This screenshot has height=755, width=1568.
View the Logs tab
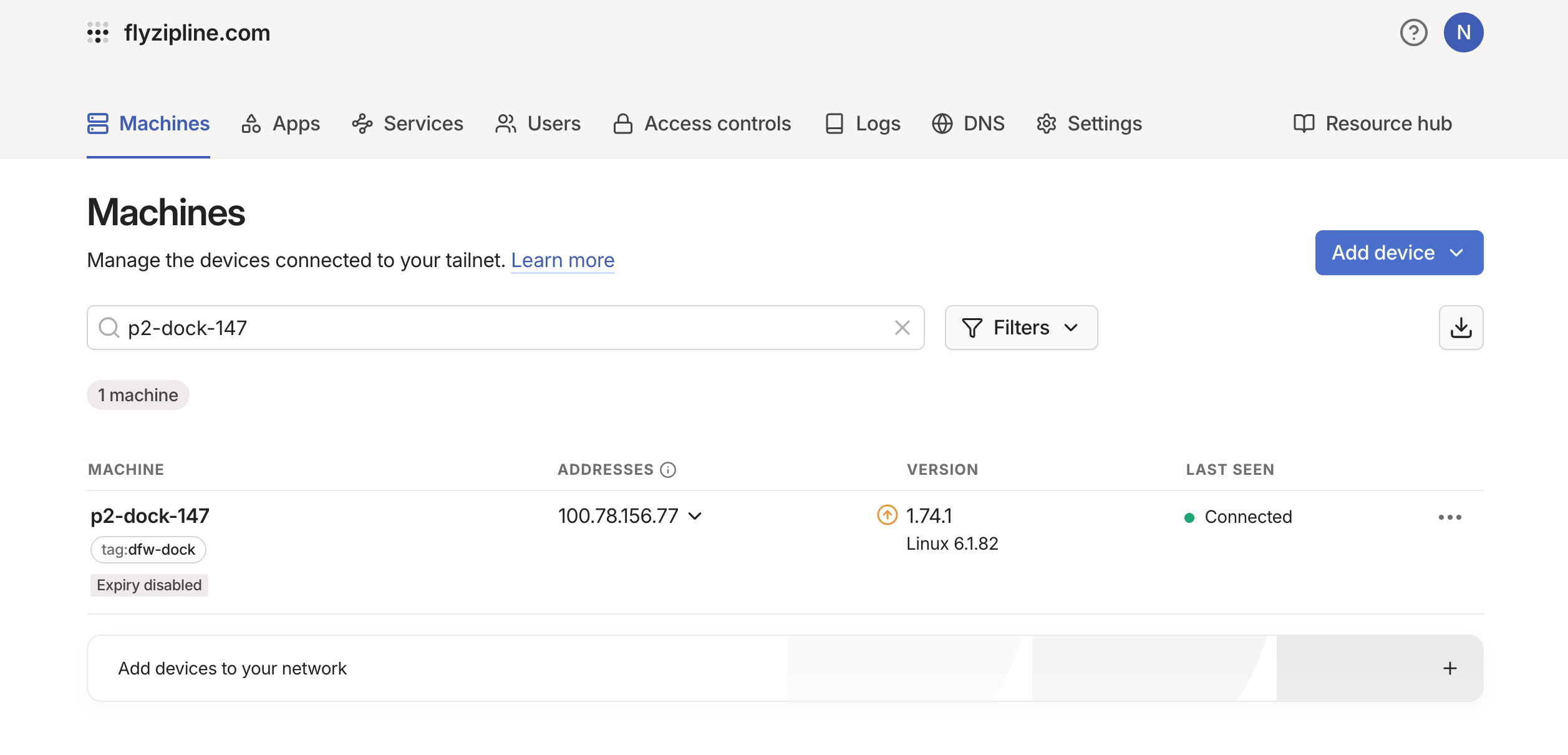click(863, 124)
